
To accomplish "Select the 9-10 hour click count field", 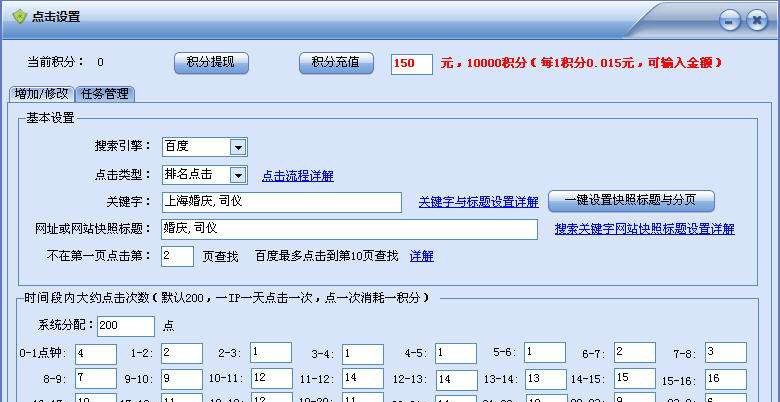I will tap(182, 379).
